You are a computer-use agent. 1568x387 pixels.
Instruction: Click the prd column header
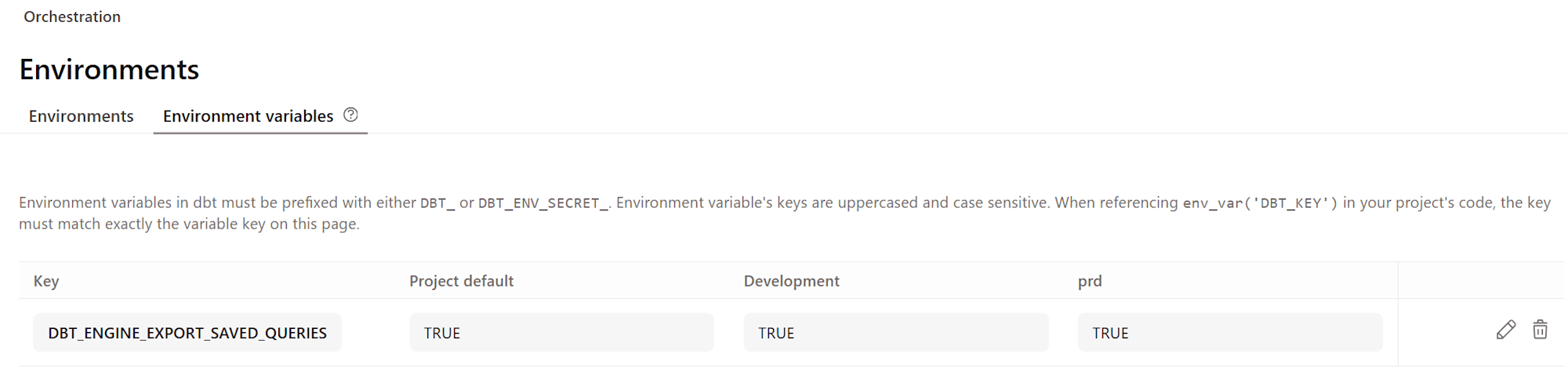(x=1090, y=281)
